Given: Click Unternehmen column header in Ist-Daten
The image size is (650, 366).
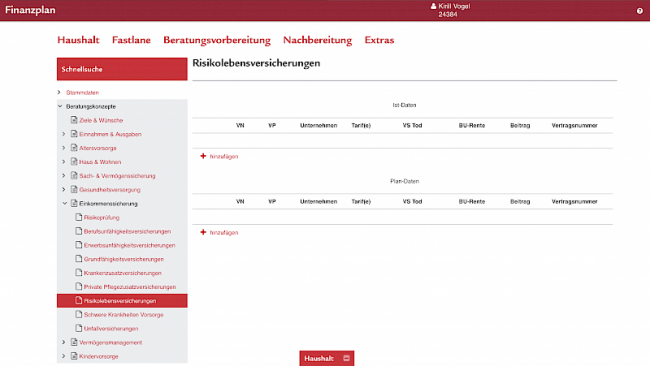Looking at the screenshot, I should tap(318, 125).
